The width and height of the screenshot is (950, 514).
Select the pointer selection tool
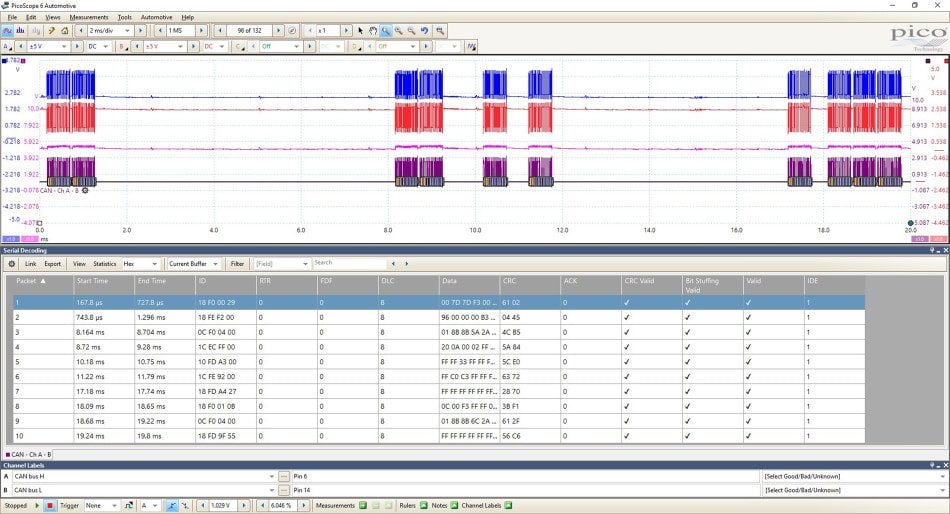[x=360, y=30]
